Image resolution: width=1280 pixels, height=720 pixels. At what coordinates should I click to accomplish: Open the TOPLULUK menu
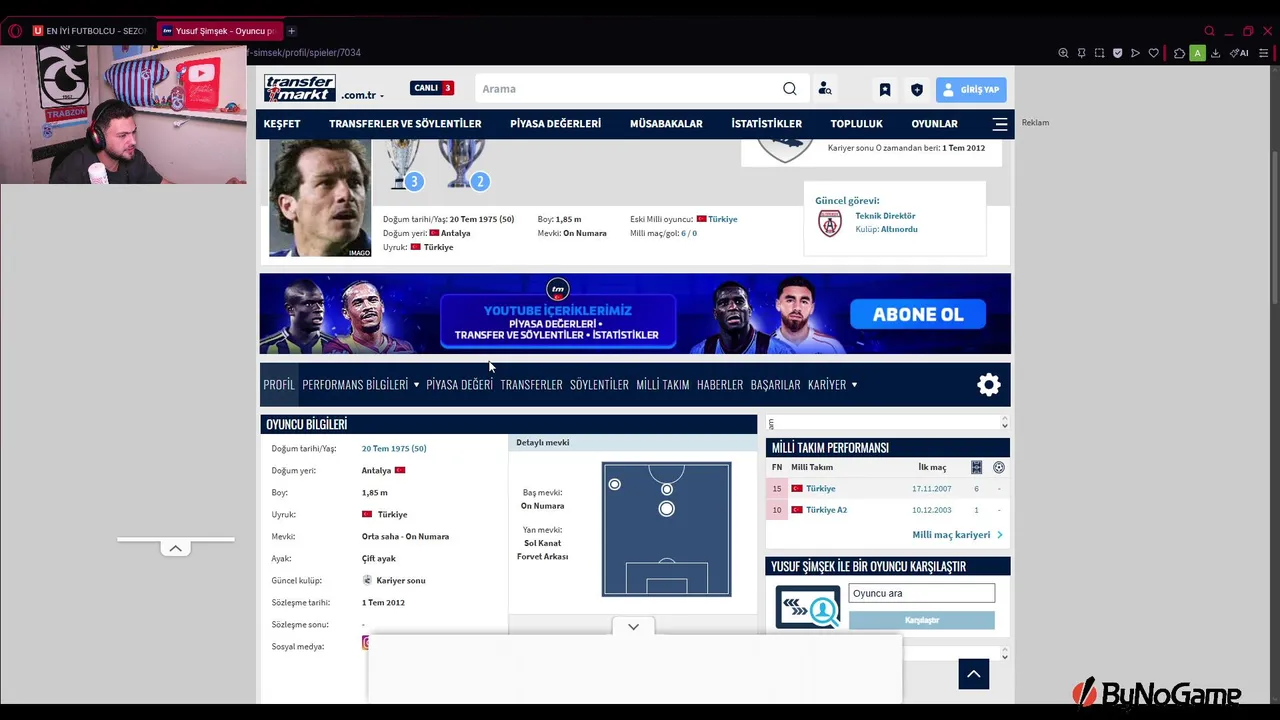click(x=856, y=124)
